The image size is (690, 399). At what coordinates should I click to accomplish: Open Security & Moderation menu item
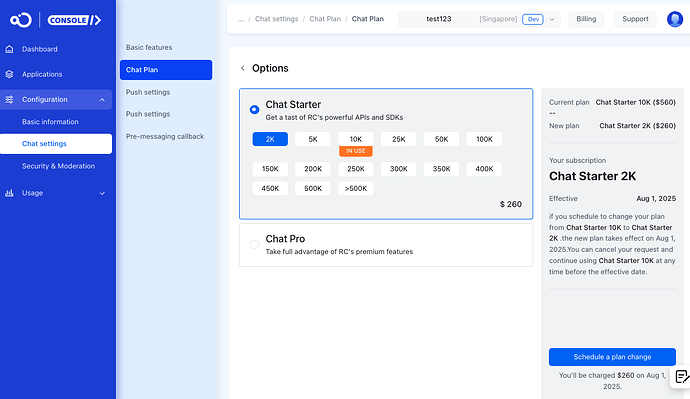point(59,166)
